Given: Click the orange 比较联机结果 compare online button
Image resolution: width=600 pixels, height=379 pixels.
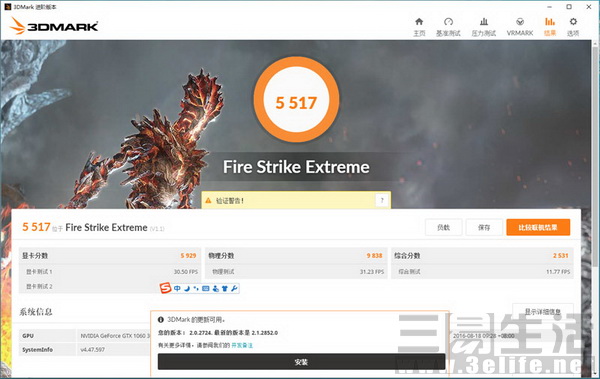Looking at the screenshot, I should click(x=538, y=227).
